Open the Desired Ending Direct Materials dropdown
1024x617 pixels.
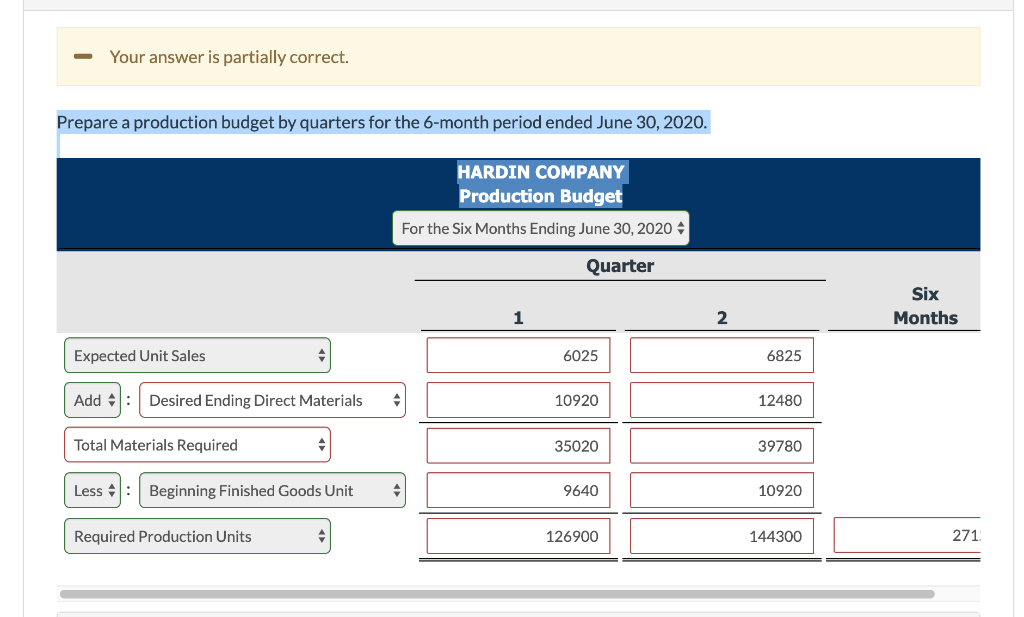pos(272,400)
